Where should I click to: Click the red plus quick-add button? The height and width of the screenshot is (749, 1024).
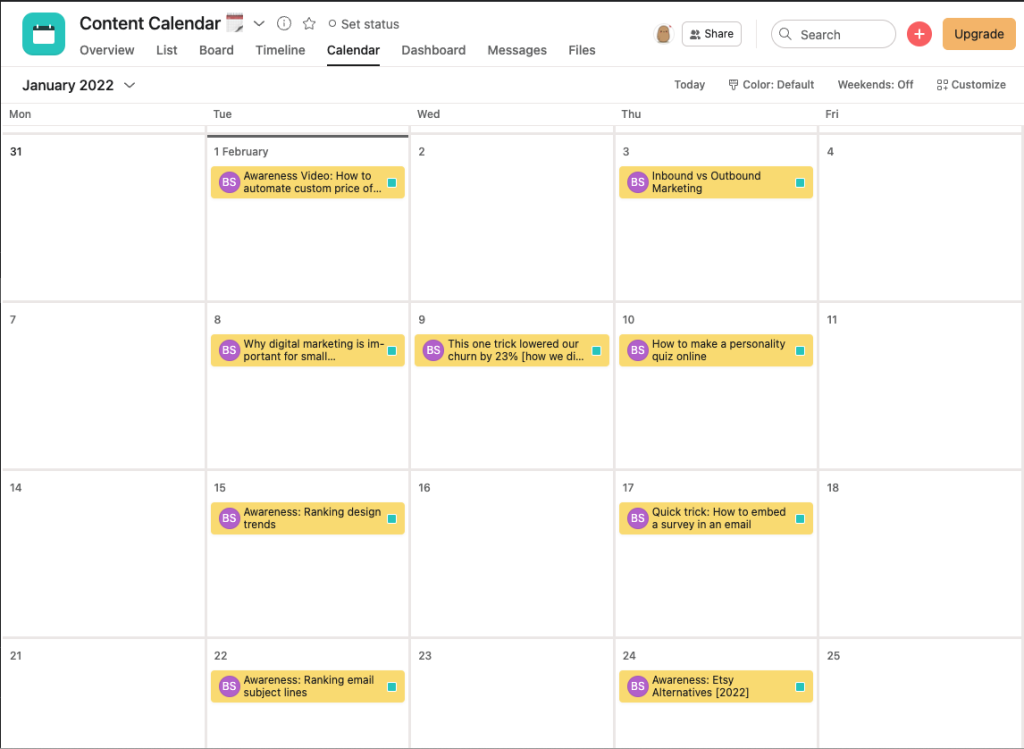[x=919, y=34]
